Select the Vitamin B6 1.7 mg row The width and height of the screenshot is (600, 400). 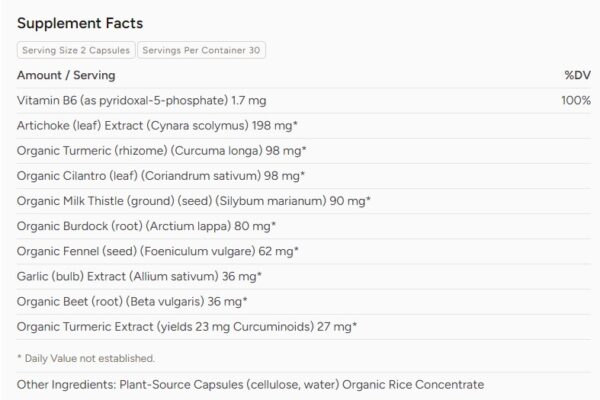pyautogui.click(x=304, y=100)
